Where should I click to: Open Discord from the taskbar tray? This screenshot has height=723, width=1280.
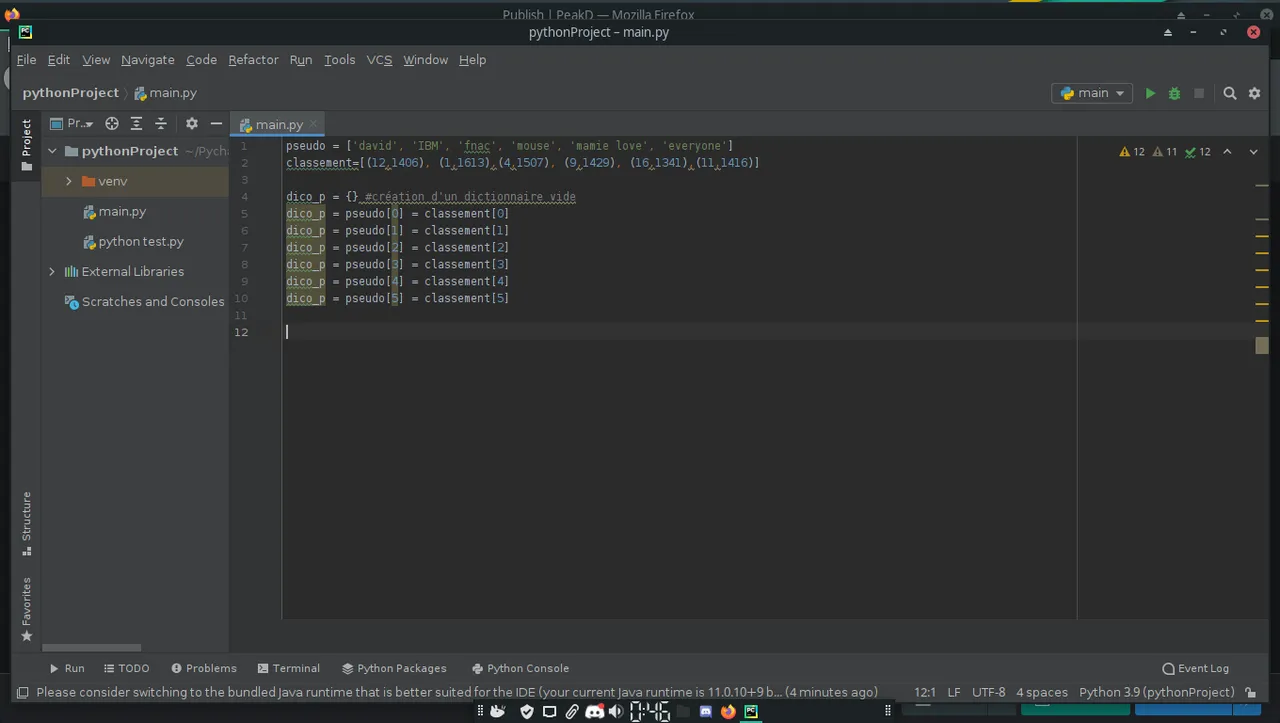tap(594, 712)
